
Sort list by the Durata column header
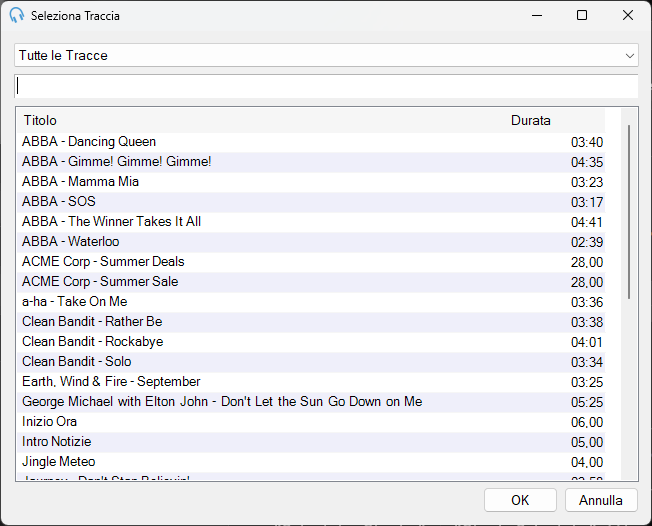pyautogui.click(x=531, y=120)
